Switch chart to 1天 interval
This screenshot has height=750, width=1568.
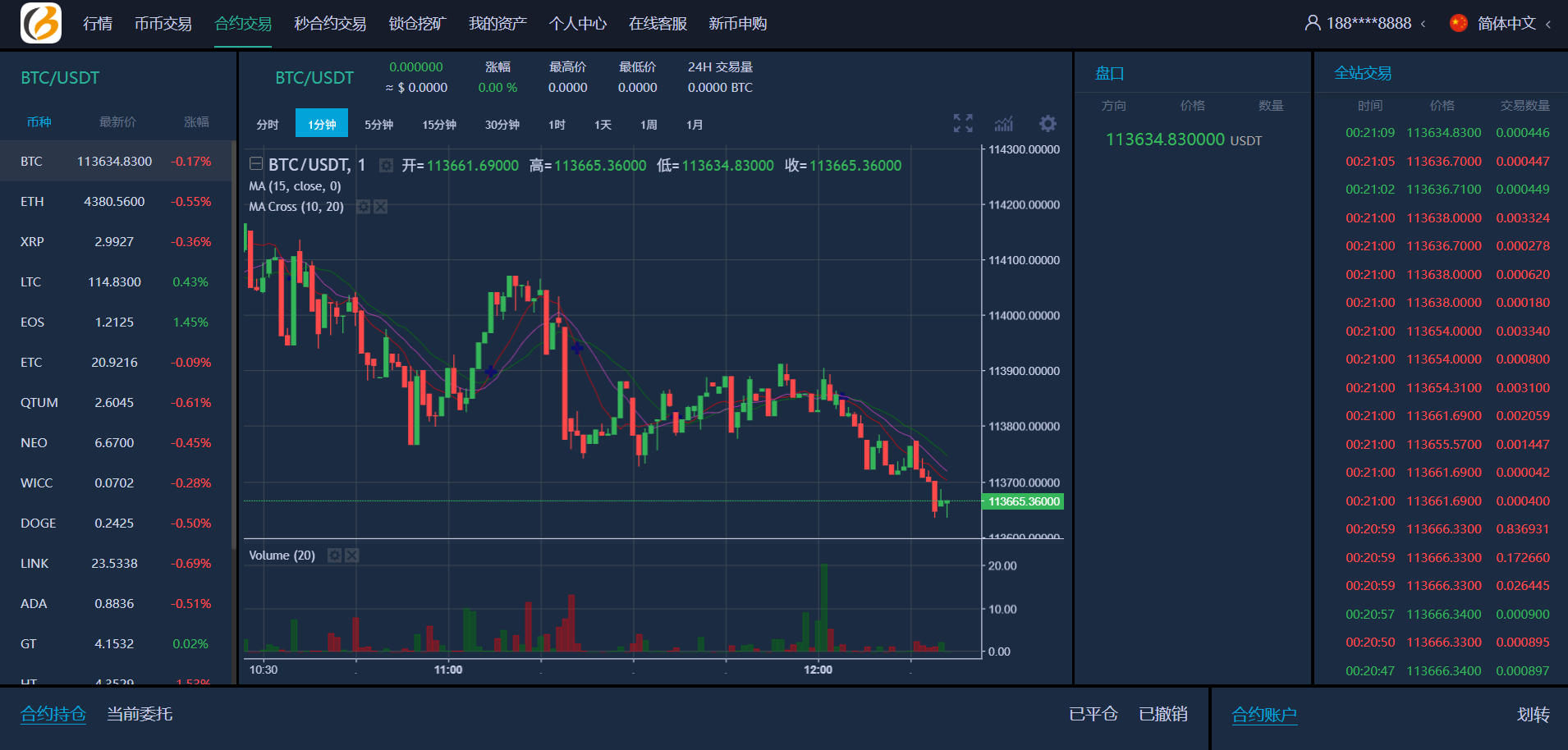click(x=603, y=125)
